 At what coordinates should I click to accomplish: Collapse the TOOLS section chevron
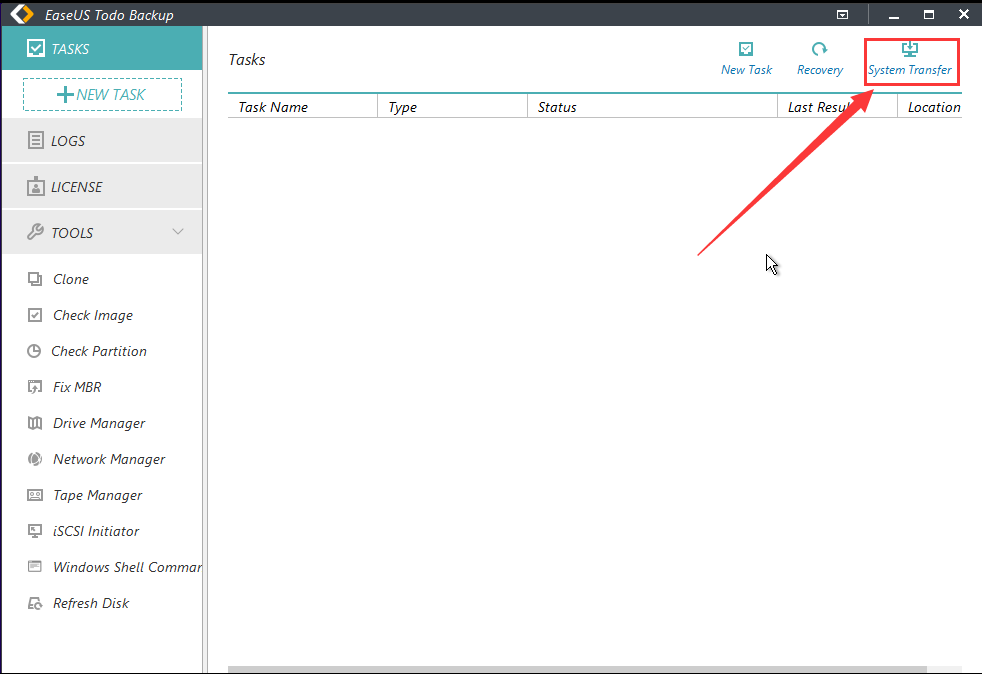178,232
